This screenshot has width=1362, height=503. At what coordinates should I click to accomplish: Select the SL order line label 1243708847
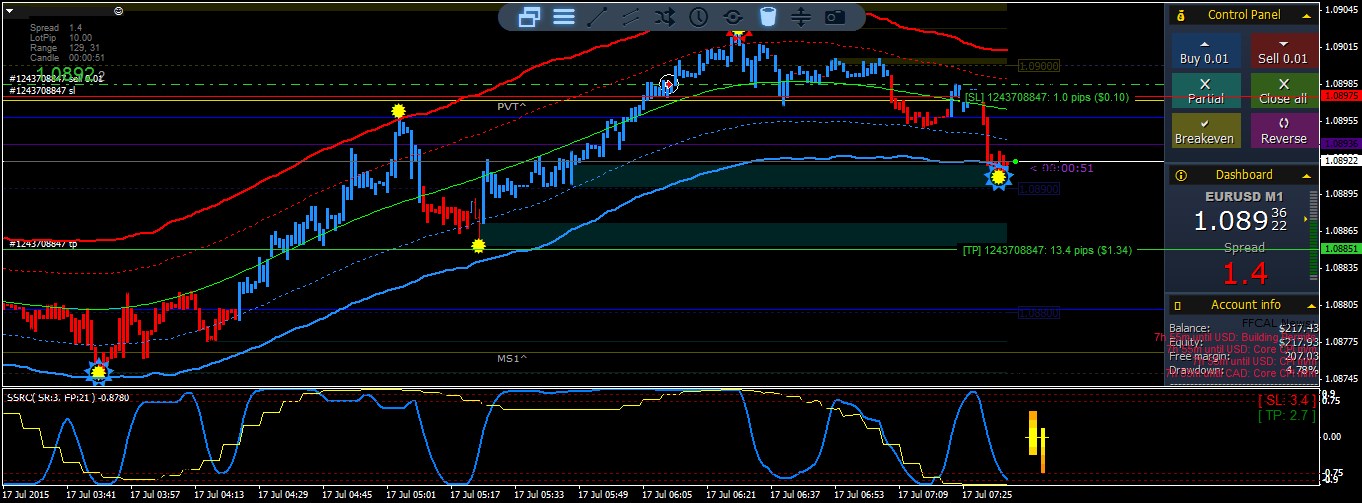pyautogui.click(x=1047, y=97)
